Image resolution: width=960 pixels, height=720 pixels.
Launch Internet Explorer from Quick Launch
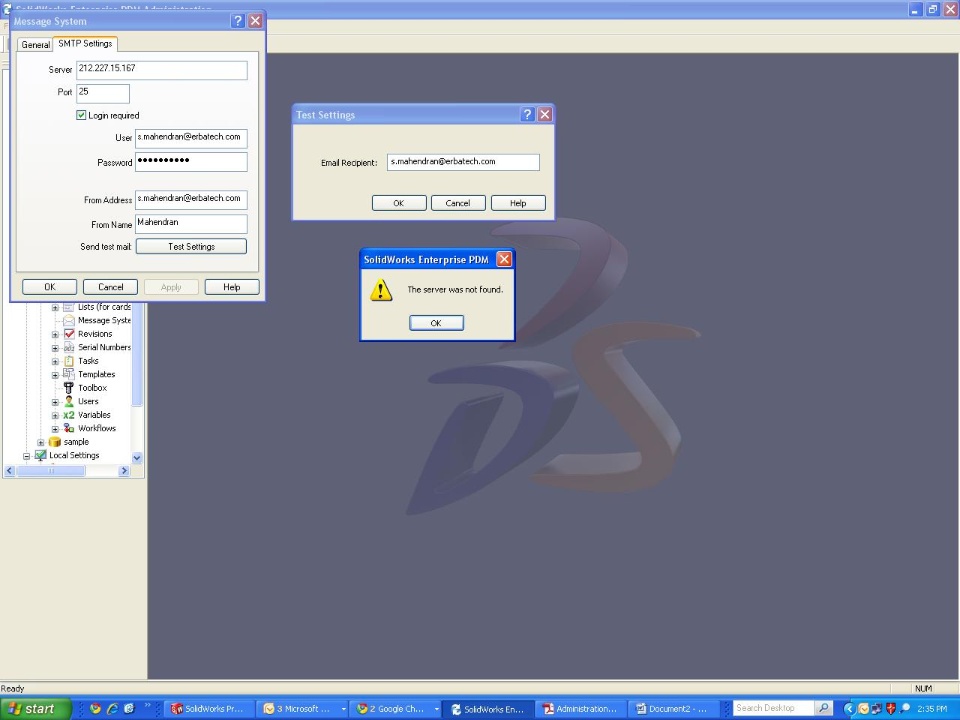tap(112, 708)
